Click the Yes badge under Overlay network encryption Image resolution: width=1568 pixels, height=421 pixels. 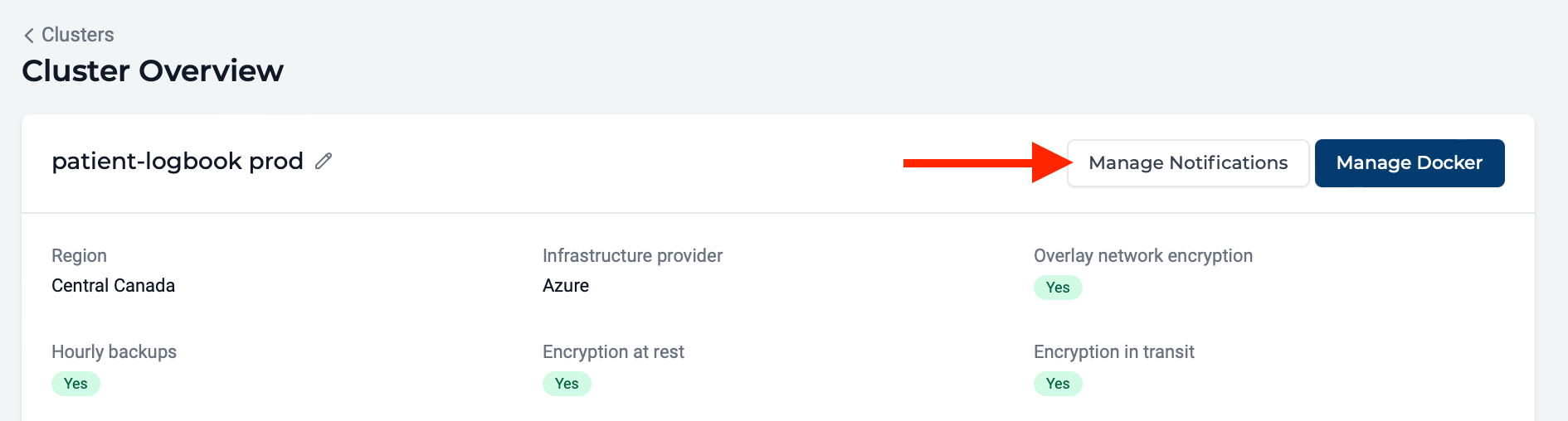click(1058, 288)
